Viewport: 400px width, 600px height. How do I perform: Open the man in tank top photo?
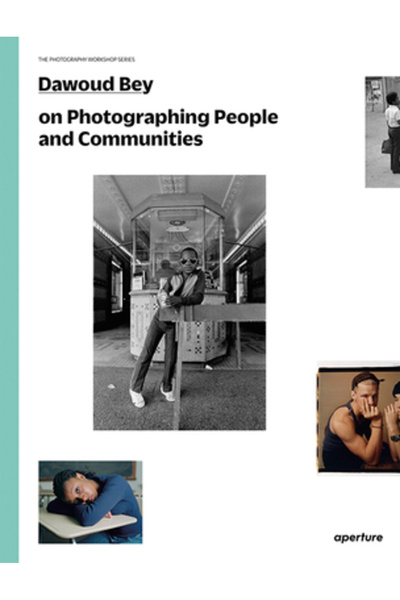click(x=359, y=417)
